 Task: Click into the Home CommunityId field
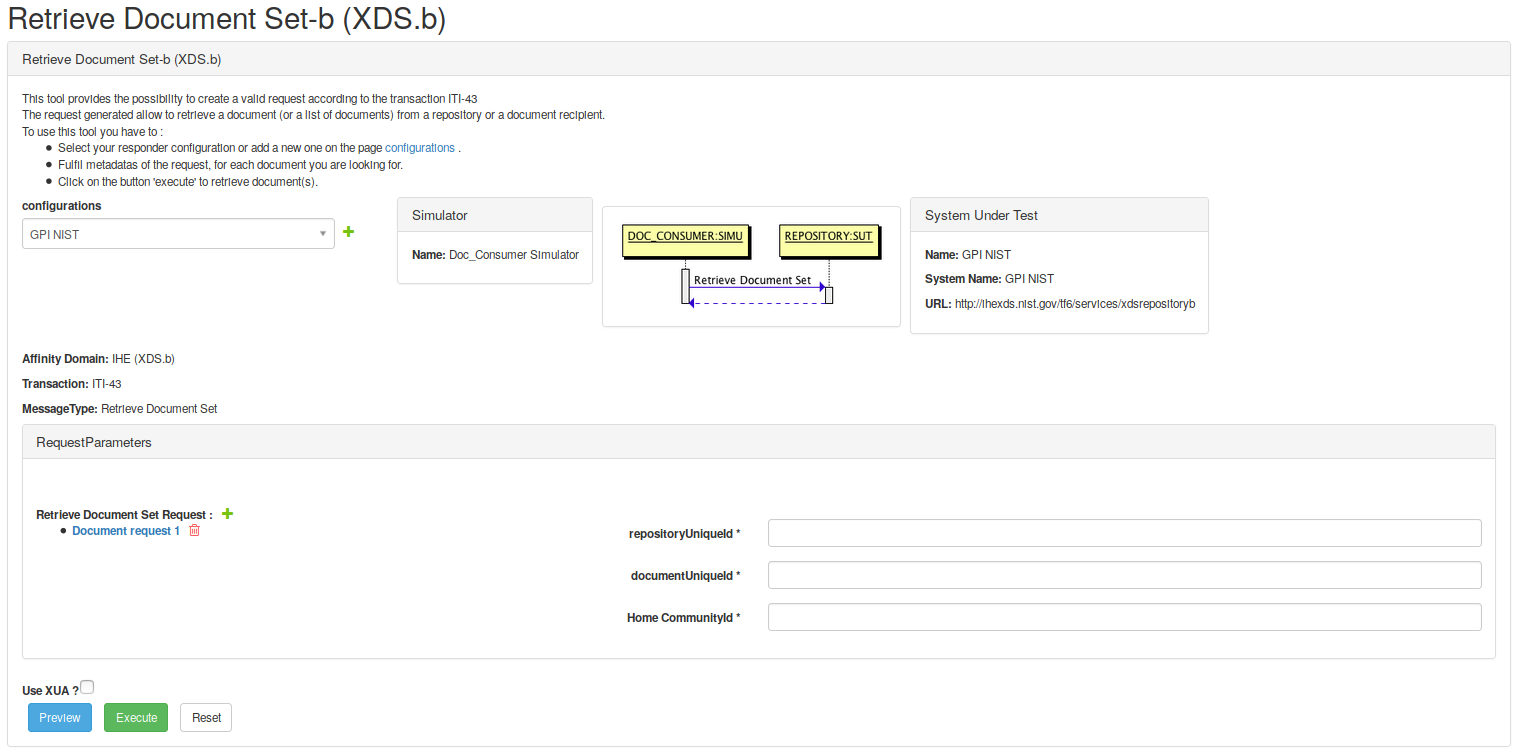pyautogui.click(x=1124, y=618)
